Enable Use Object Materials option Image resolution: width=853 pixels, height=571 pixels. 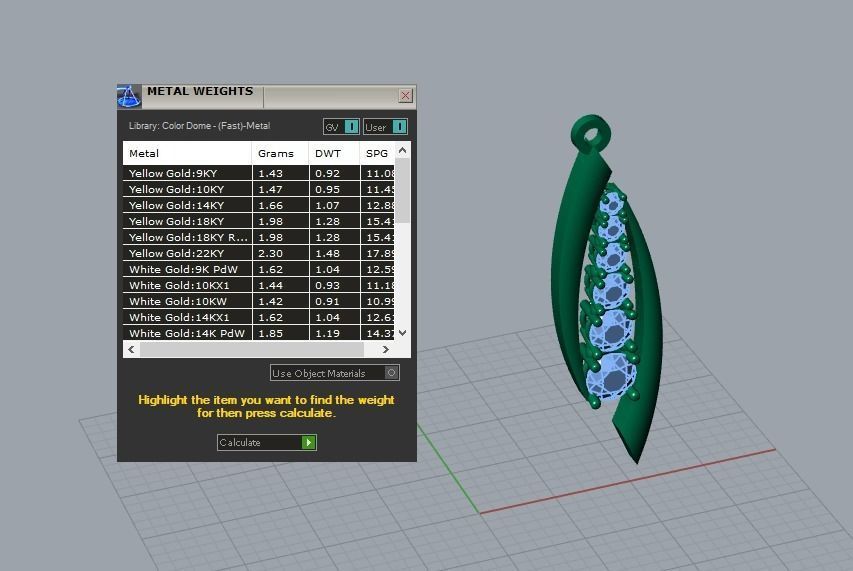335,373
